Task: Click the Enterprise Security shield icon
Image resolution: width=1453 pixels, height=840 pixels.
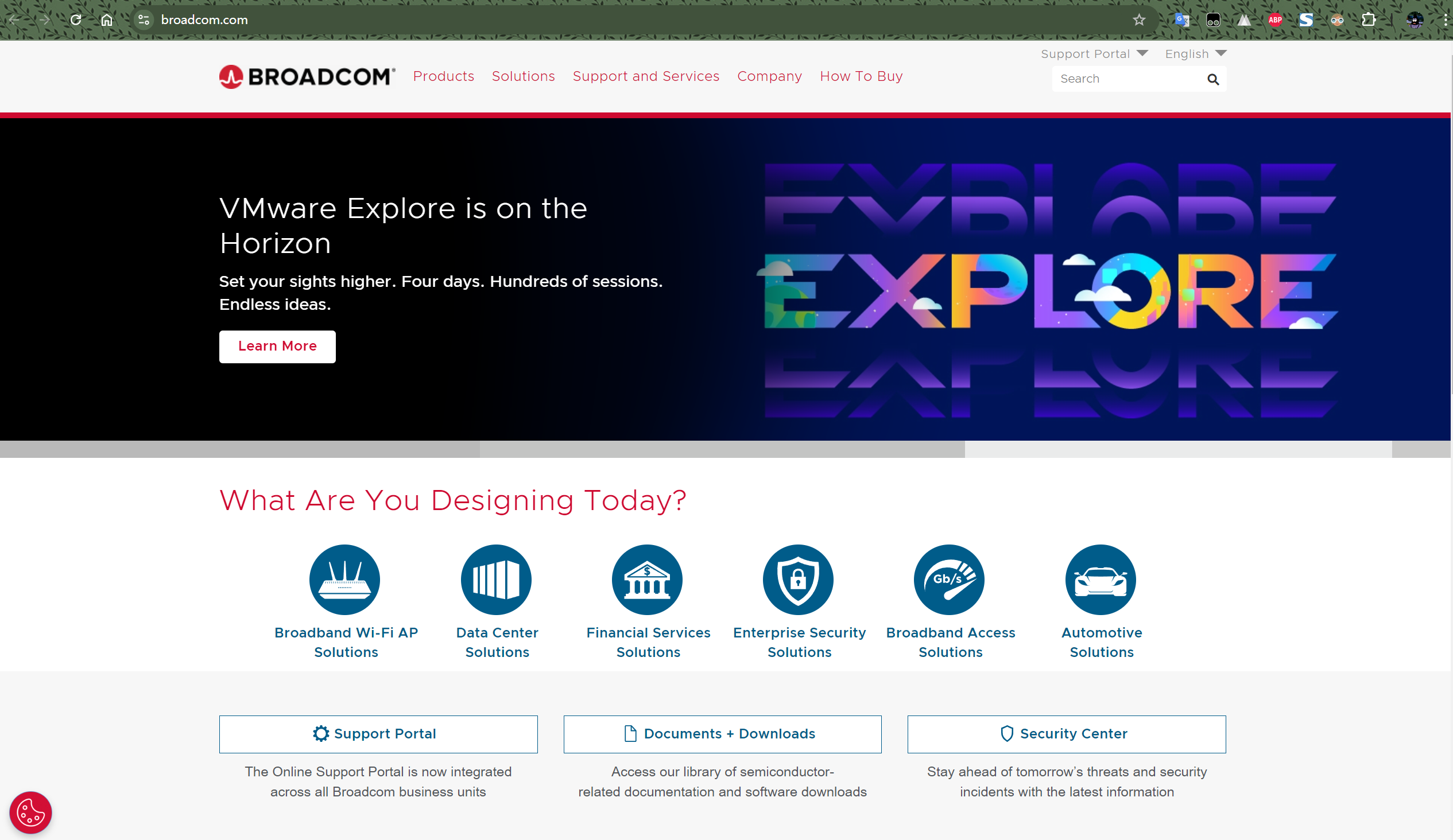Action: click(x=798, y=580)
